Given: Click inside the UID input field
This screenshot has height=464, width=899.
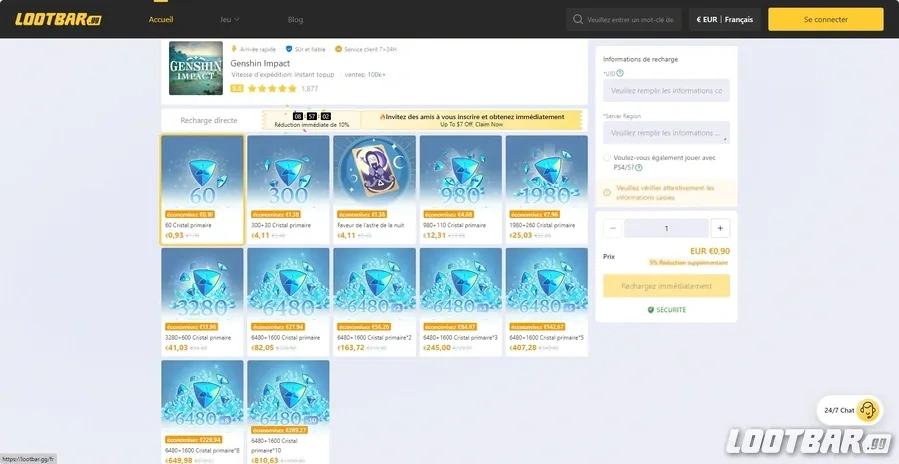Looking at the screenshot, I should 666,91.
